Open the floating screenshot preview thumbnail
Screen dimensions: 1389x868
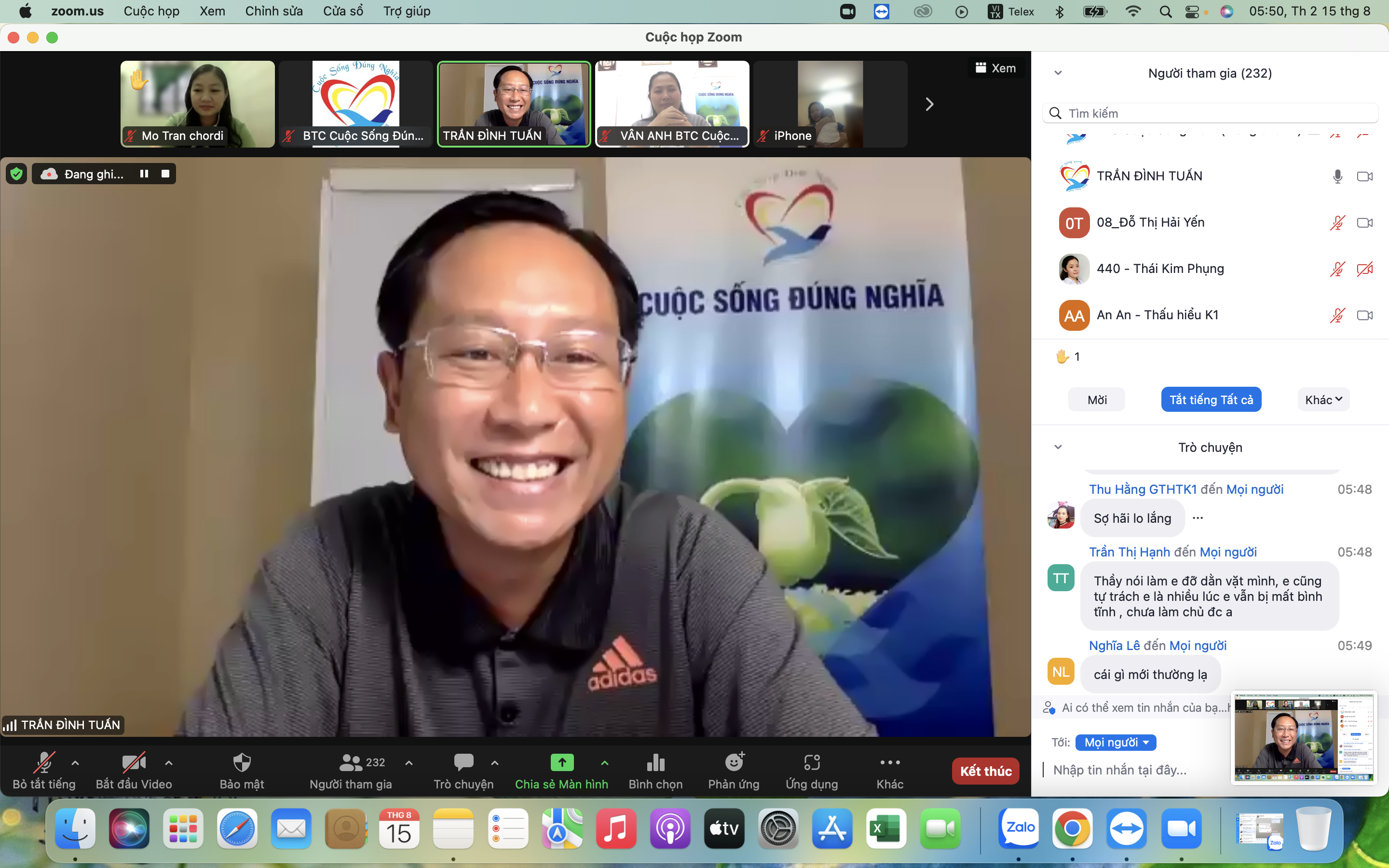1304,737
